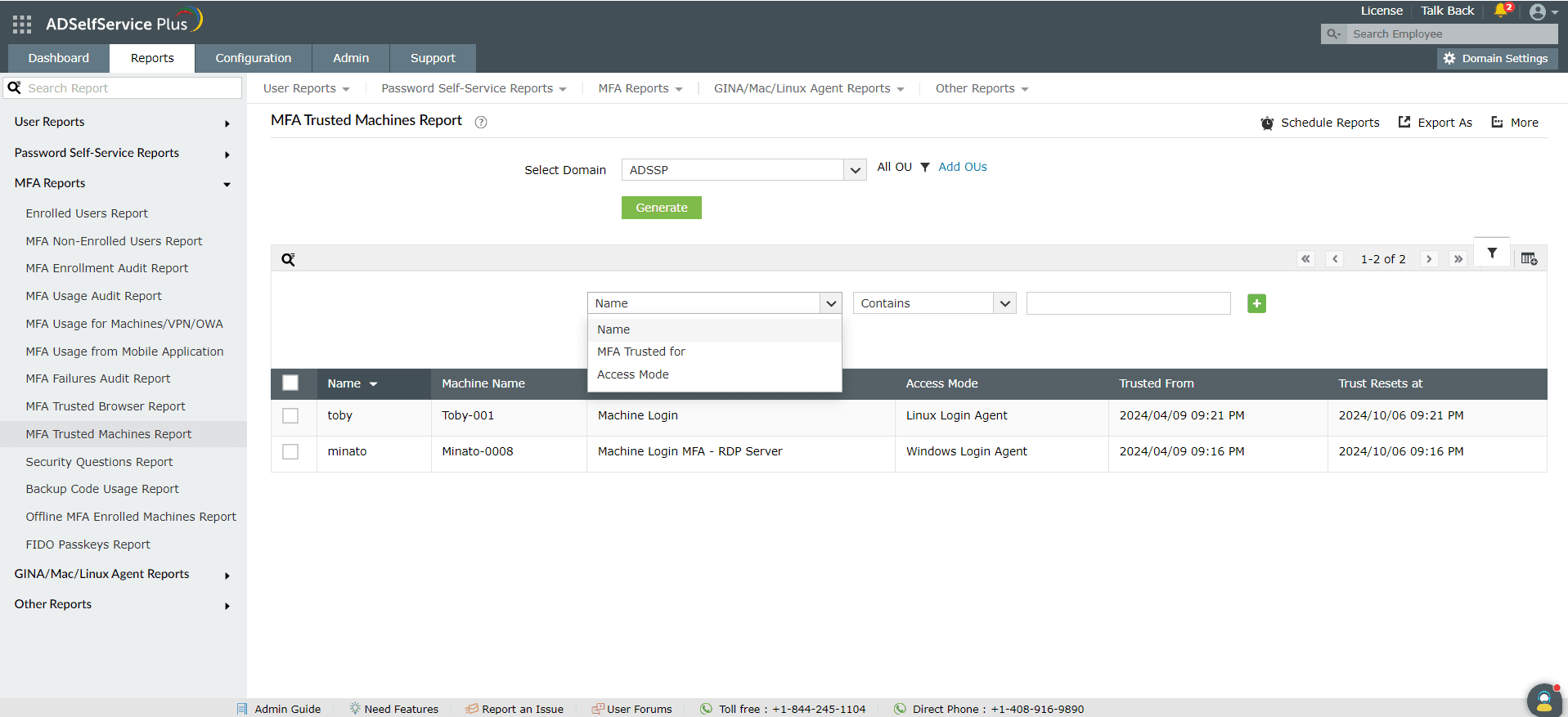This screenshot has height=717, width=1568.
Task: Go to the first page of results
Action: [x=1305, y=259]
